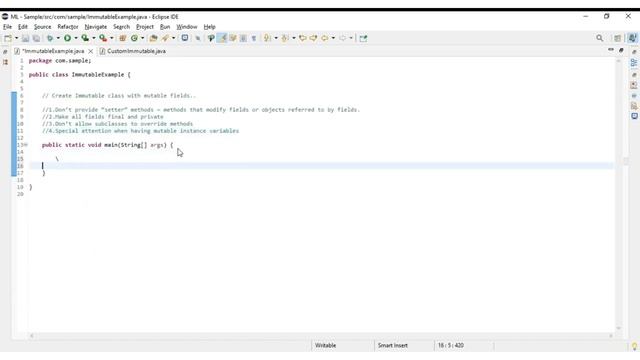Click the overview ruler marker beside line 15

pos(626,161)
